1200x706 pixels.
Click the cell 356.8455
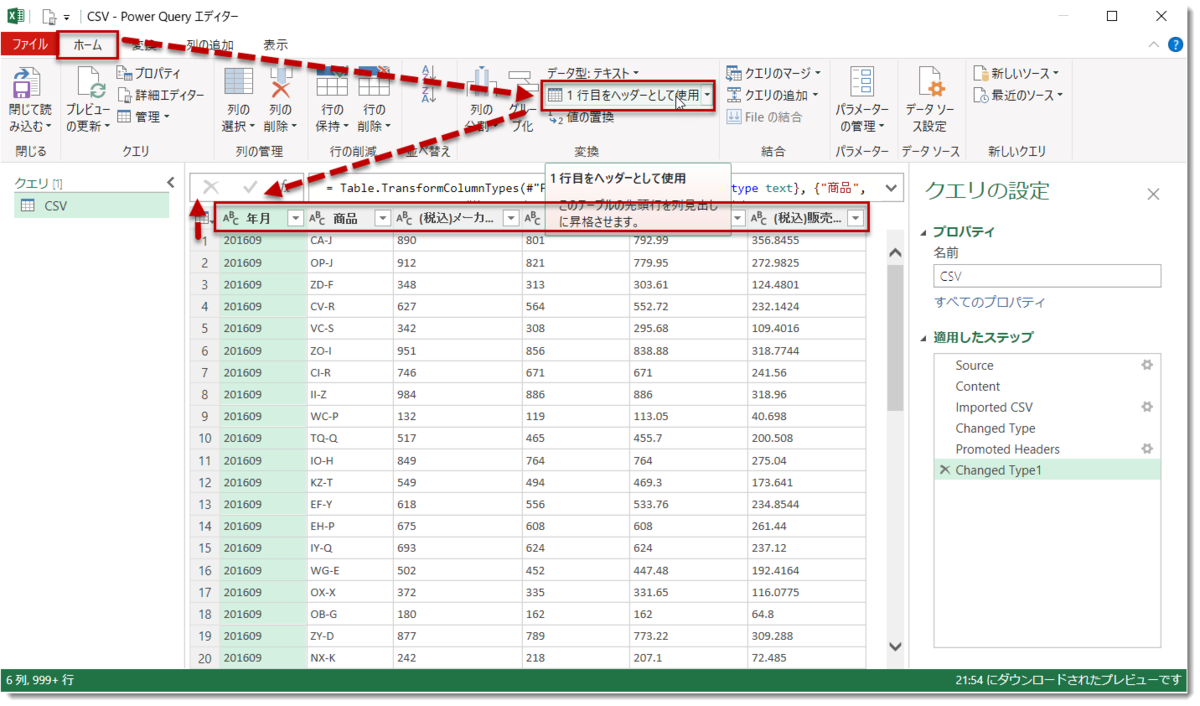(806, 240)
